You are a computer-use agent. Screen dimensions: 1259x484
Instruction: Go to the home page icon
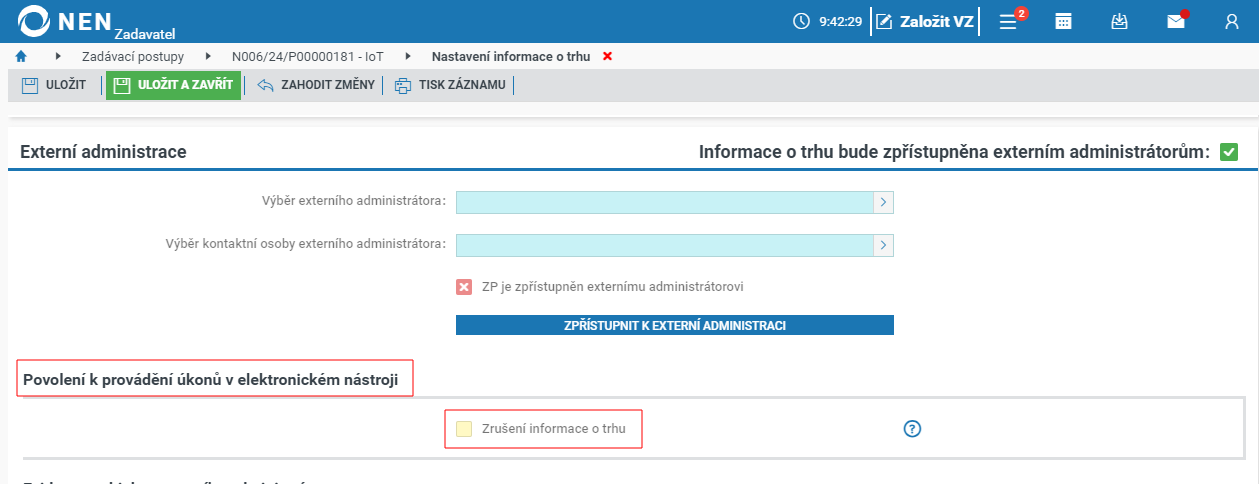pos(21,56)
